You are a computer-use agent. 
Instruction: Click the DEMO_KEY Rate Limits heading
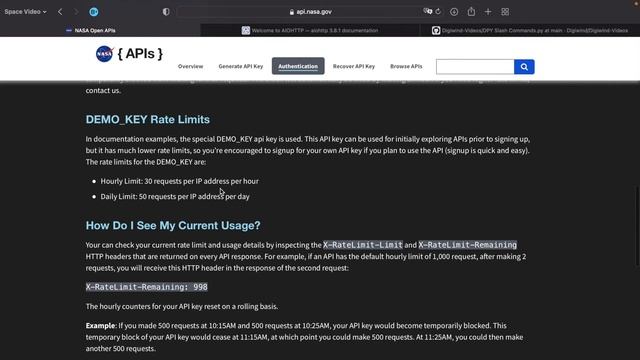pyautogui.click(x=148, y=120)
